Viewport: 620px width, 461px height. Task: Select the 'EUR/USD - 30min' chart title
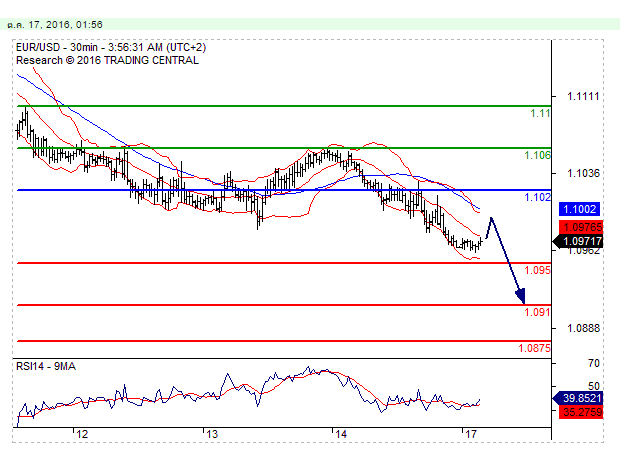coord(57,47)
